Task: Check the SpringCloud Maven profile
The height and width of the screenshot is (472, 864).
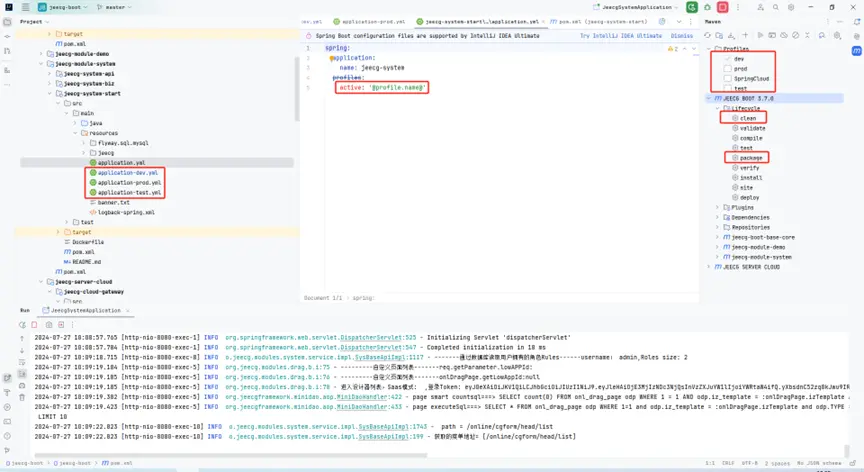Action: point(728,78)
